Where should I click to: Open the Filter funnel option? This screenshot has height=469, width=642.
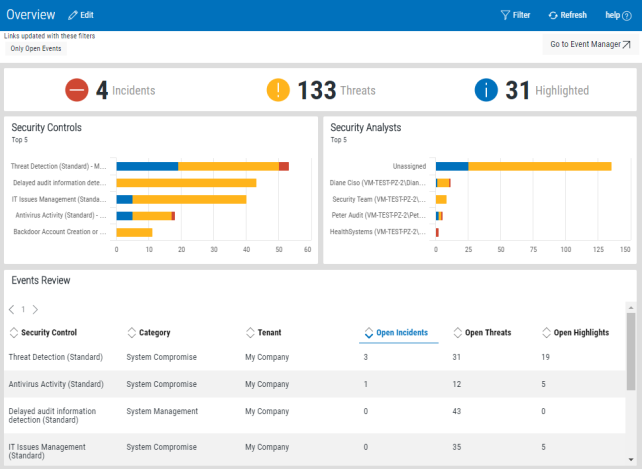click(505, 15)
